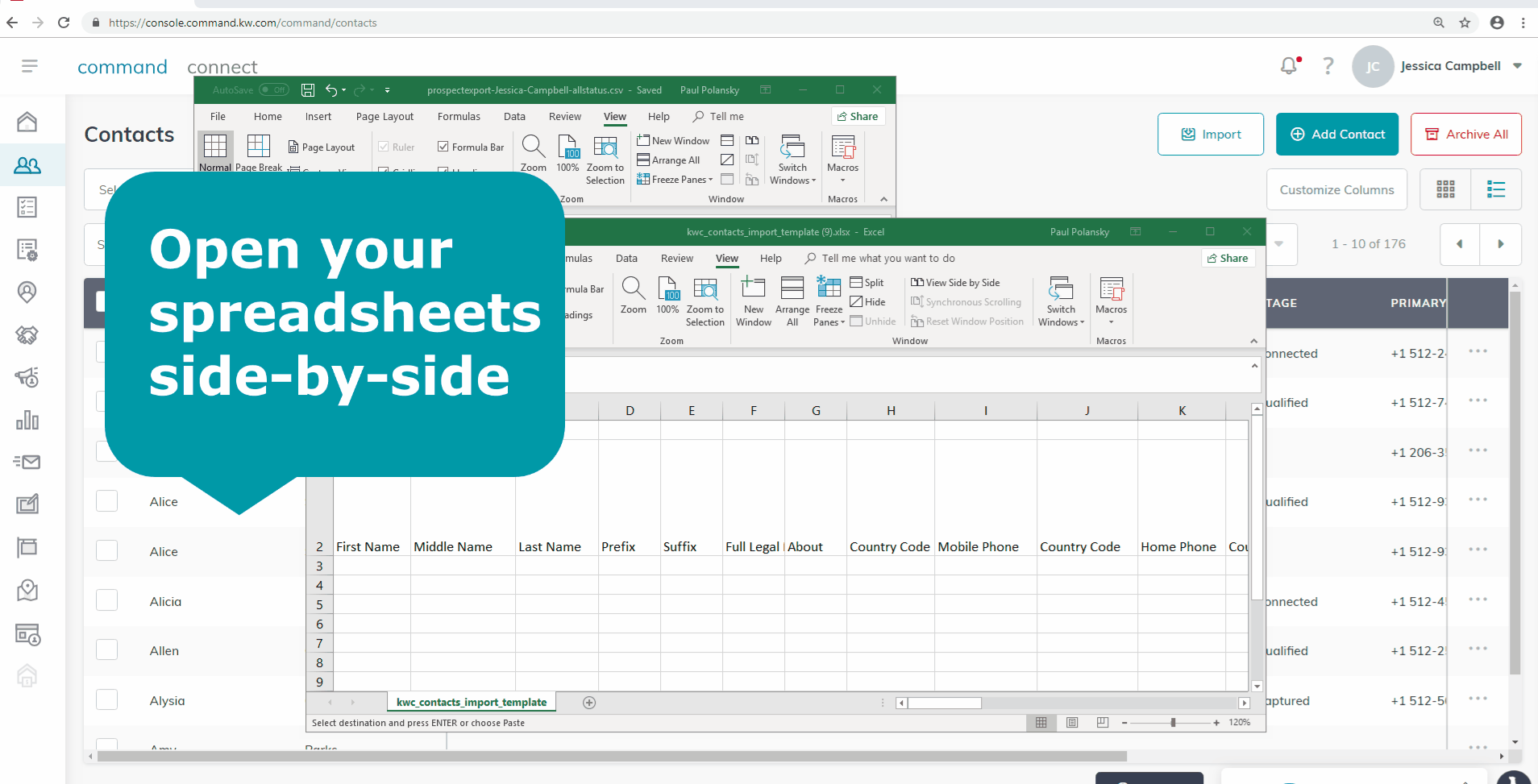Click Zoom to Selection in front Excel
The image size is (1538, 784).
coord(705,301)
